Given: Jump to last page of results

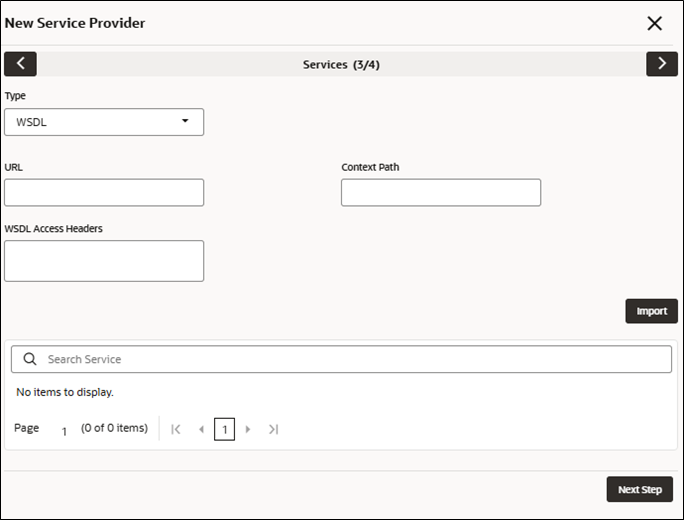Looking at the screenshot, I should pyautogui.click(x=274, y=429).
